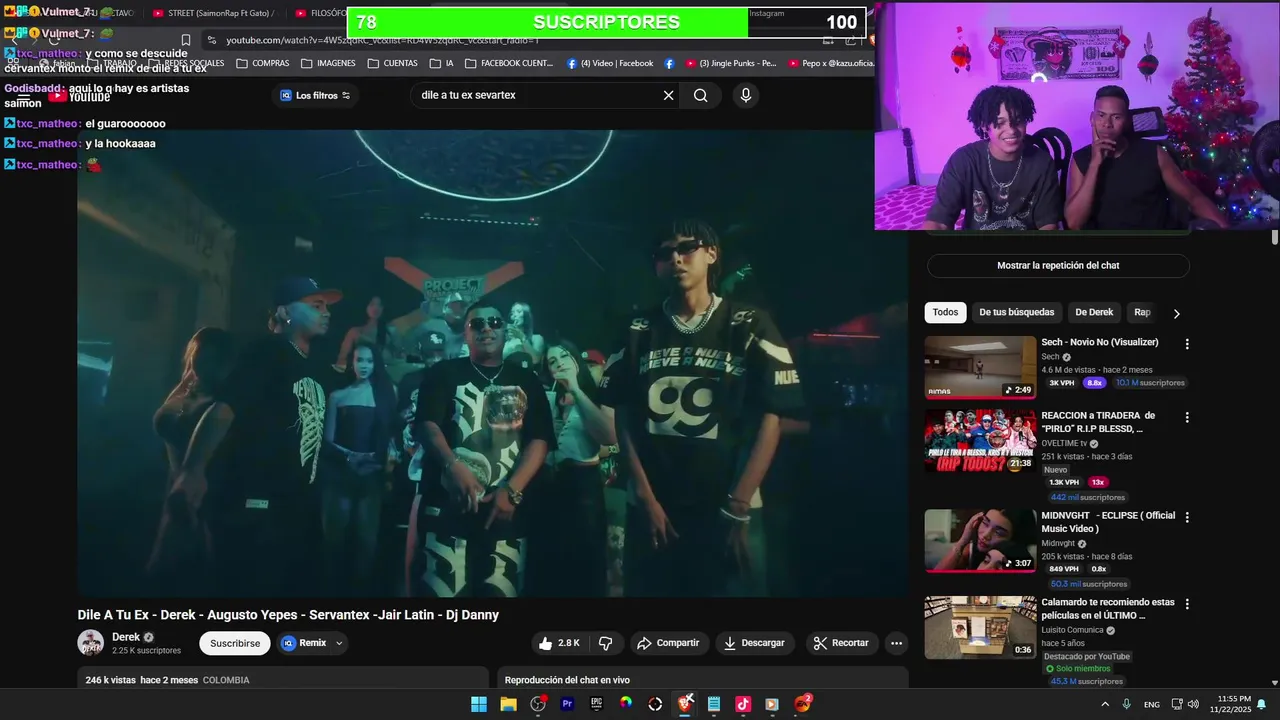
Task: Open File Explorer from taskbar
Action: [508, 704]
